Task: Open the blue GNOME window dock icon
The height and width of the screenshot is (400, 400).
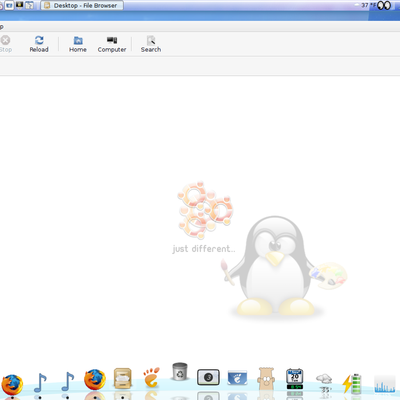Action: (x=237, y=378)
